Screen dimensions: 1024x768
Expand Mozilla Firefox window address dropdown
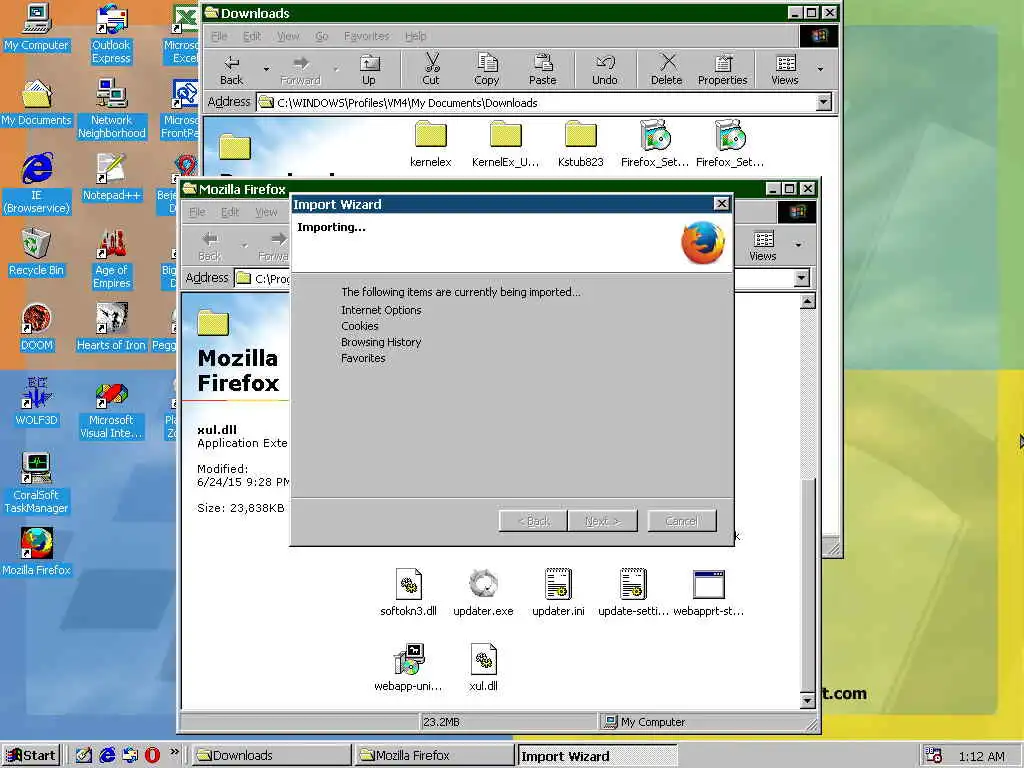(802, 278)
